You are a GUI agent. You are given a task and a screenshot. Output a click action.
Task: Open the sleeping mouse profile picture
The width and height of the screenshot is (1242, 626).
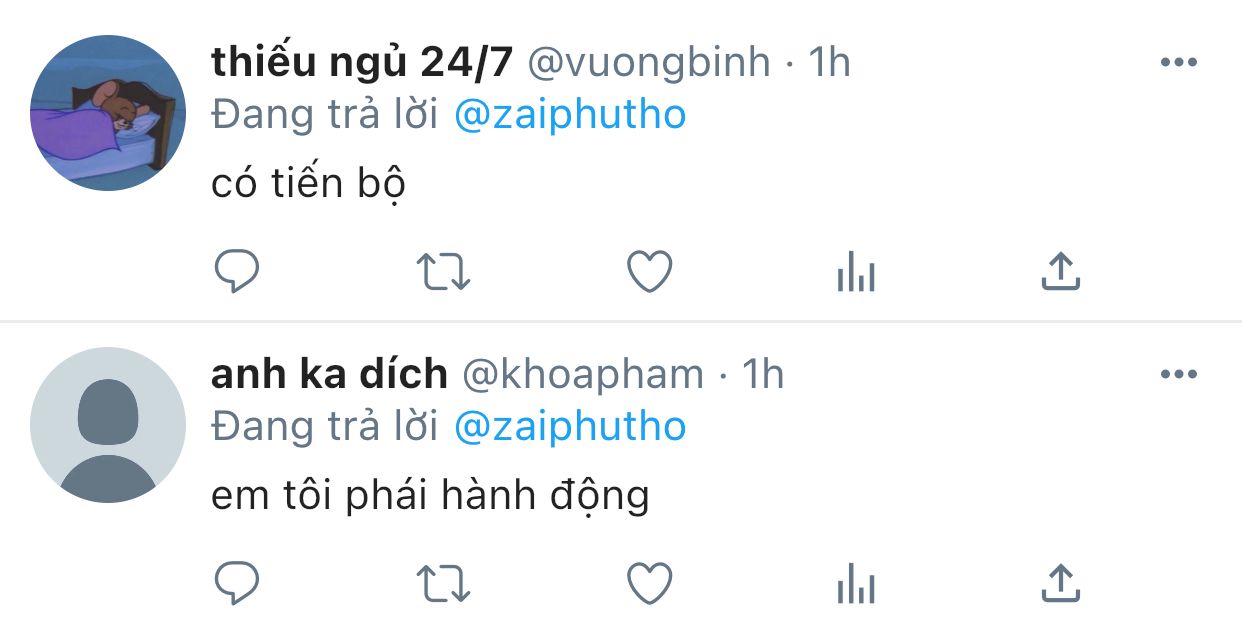pyautogui.click(x=108, y=113)
